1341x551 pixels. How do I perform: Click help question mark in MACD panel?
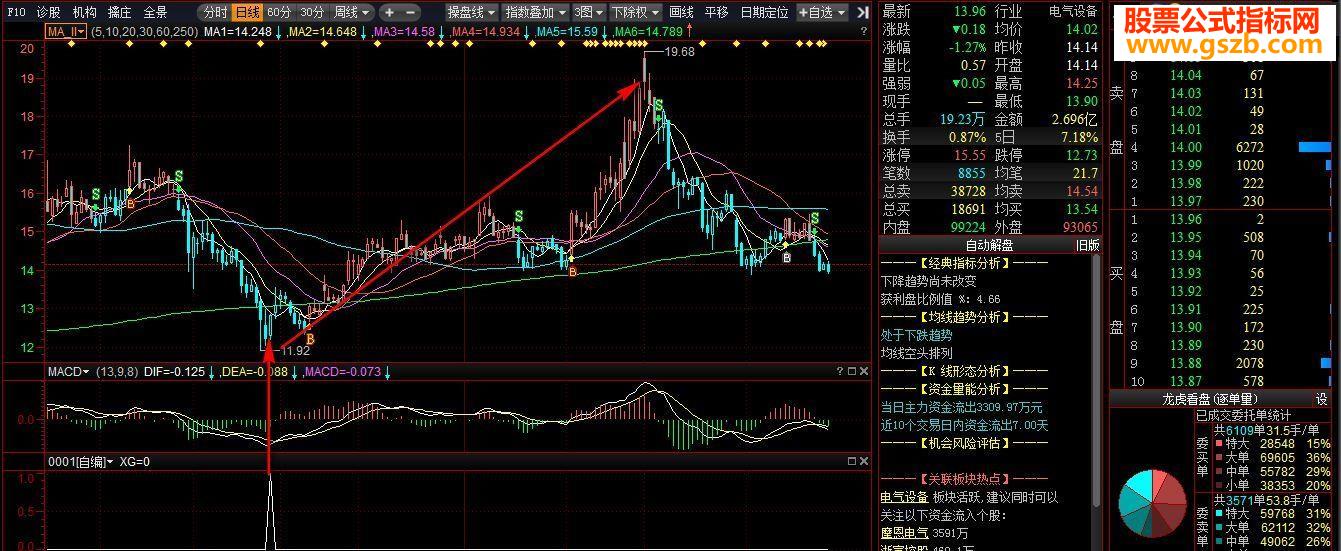[838, 371]
